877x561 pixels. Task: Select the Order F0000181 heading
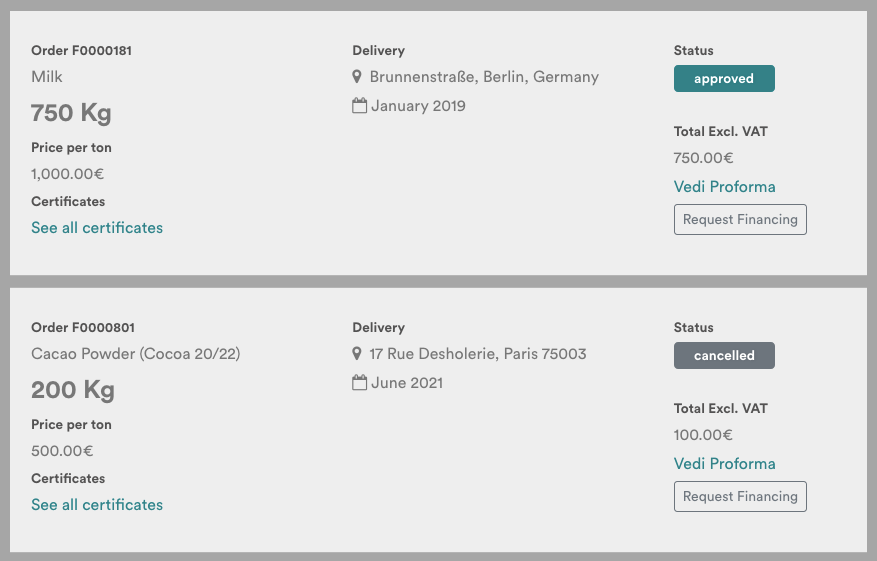[82, 50]
